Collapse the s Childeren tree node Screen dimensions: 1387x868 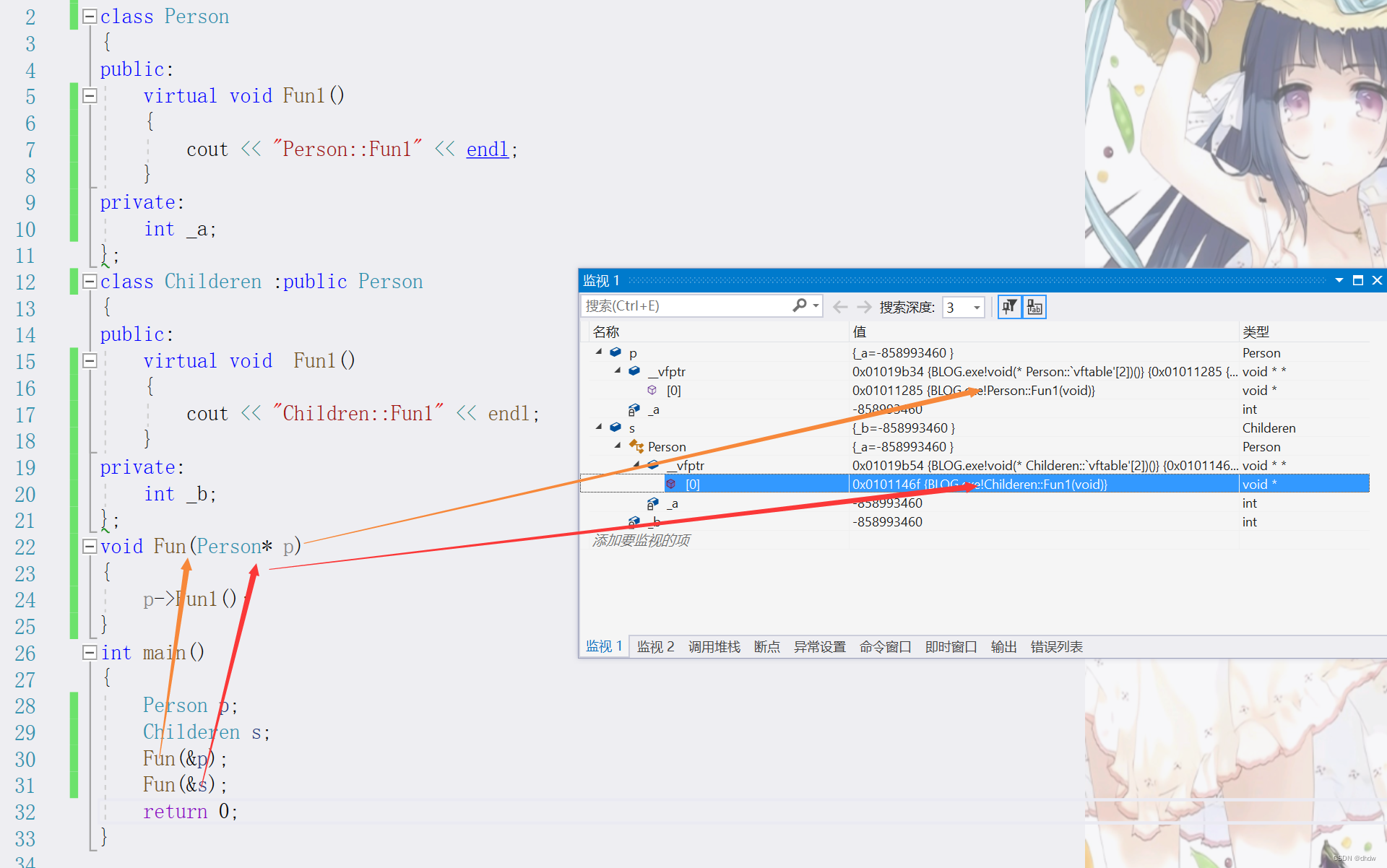point(600,427)
